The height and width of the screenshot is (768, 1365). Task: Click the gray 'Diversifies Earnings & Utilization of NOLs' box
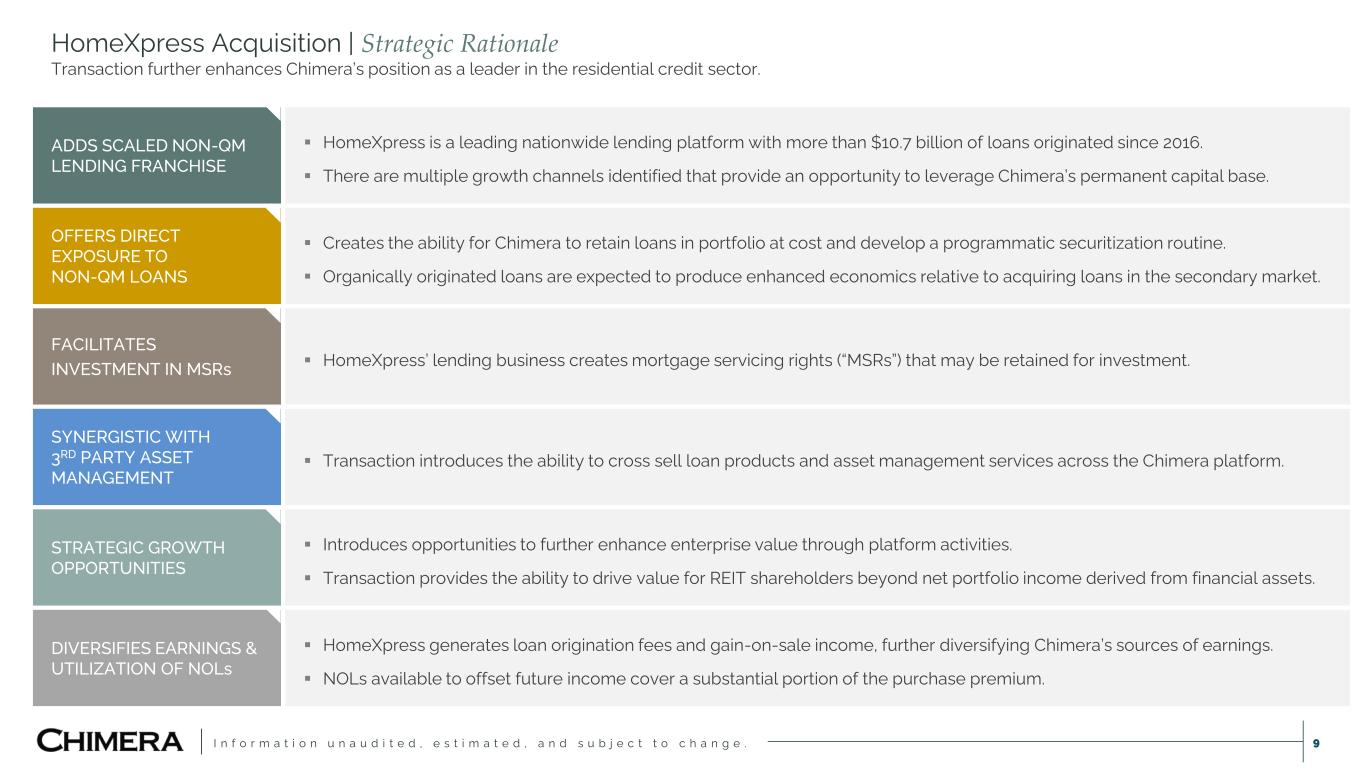155,658
